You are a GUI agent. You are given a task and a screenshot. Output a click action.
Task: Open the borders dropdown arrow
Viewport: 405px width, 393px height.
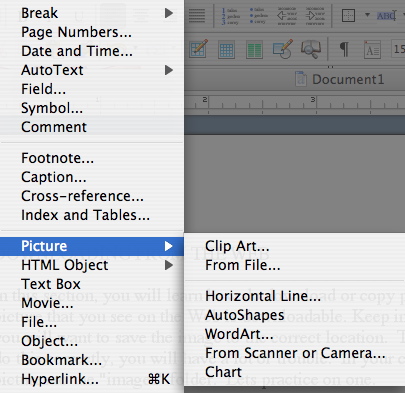tap(367, 15)
